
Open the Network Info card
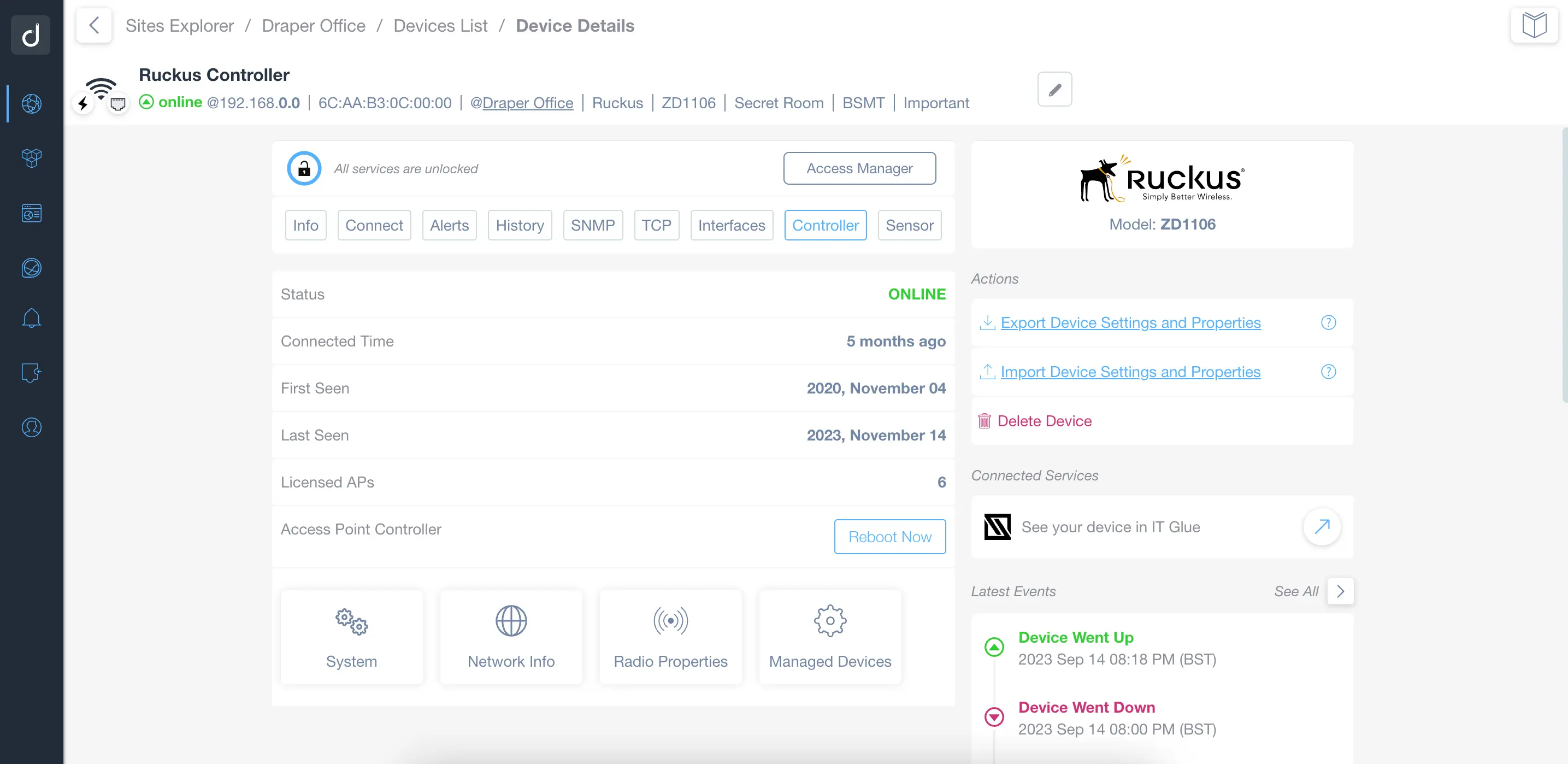(x=511, y=637)
